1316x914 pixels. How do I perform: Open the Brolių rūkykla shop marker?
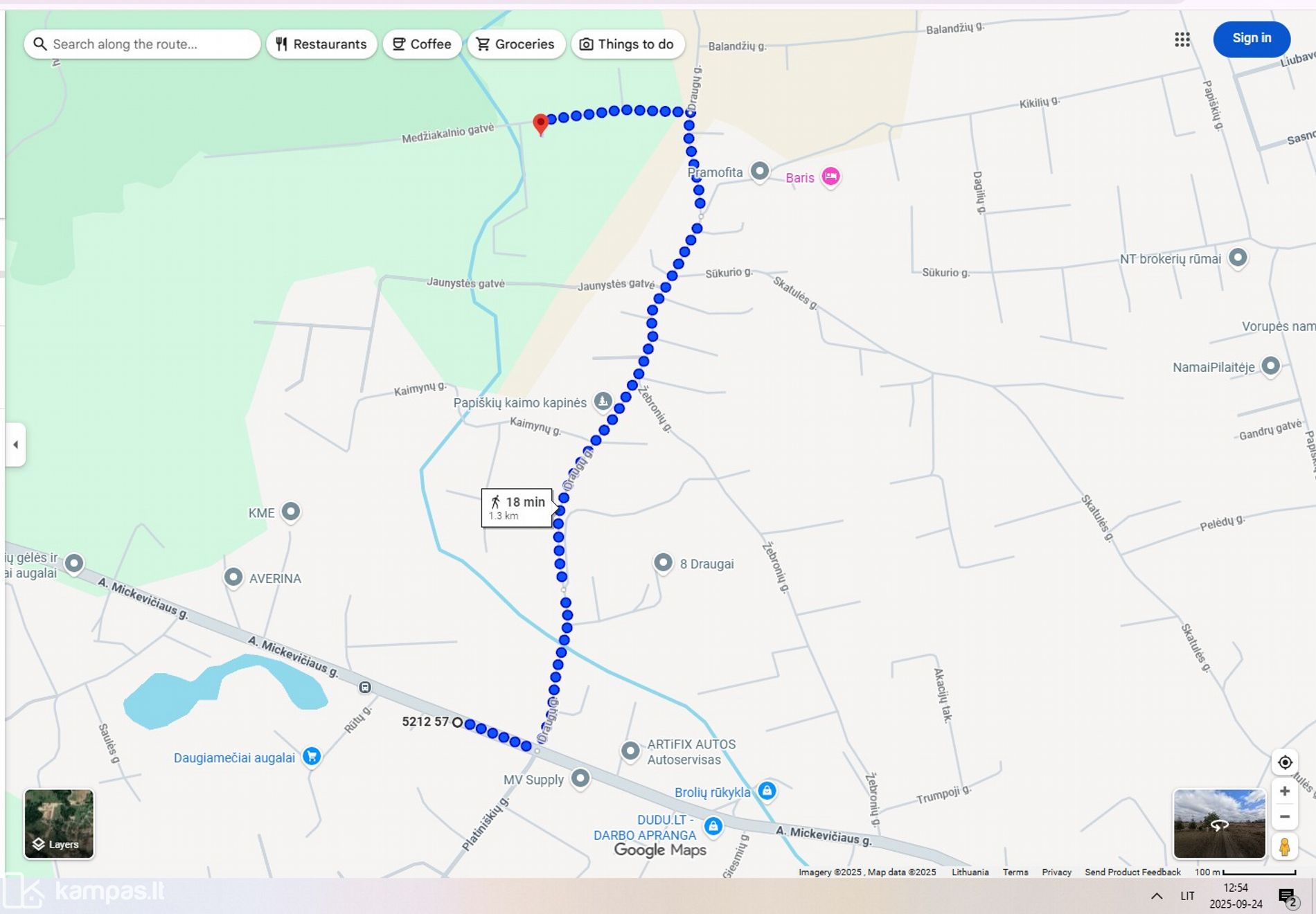(x=767, y=791)
